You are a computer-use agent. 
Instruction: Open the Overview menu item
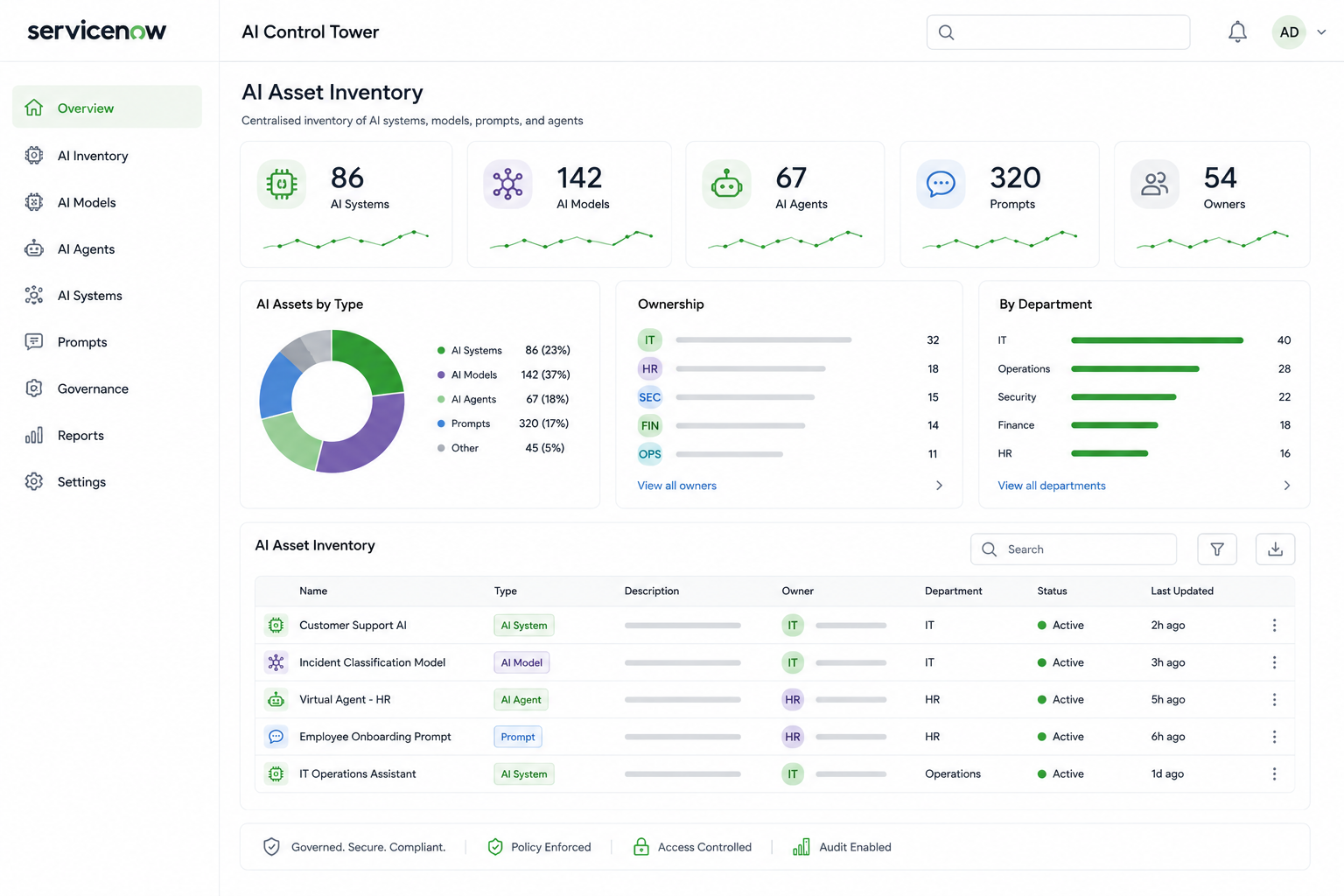coord(107,107)
